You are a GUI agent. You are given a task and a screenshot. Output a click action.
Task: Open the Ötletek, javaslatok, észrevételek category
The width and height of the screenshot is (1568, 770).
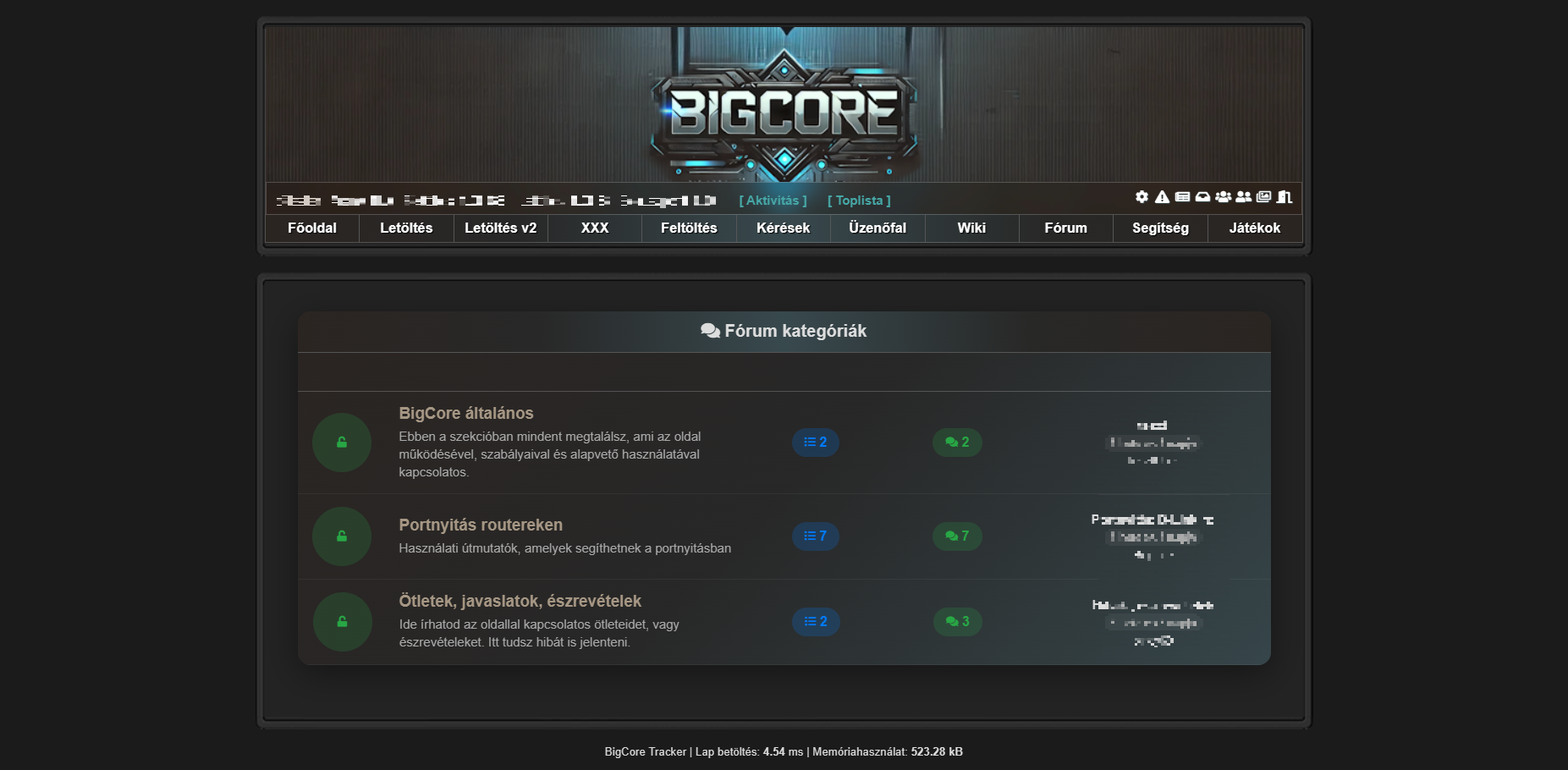(520, 601)
